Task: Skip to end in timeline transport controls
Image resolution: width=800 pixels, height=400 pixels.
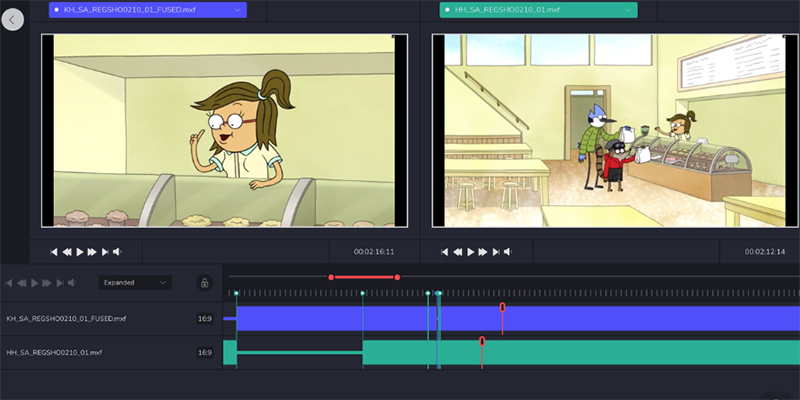Action: pyautogui.click(x=60, y=283)
